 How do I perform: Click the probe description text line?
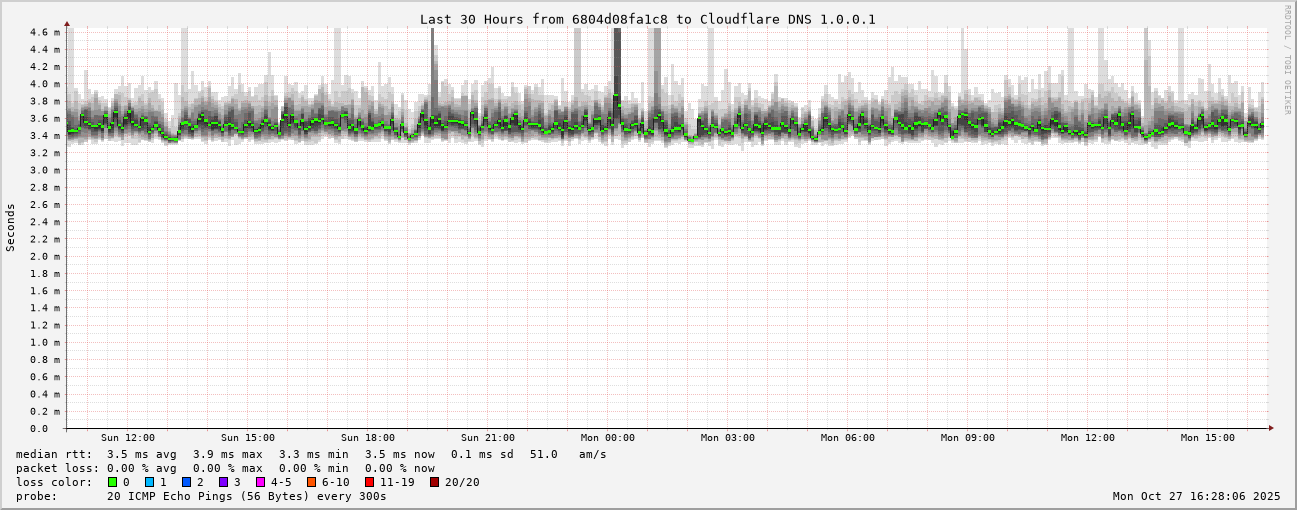[200, 496]
